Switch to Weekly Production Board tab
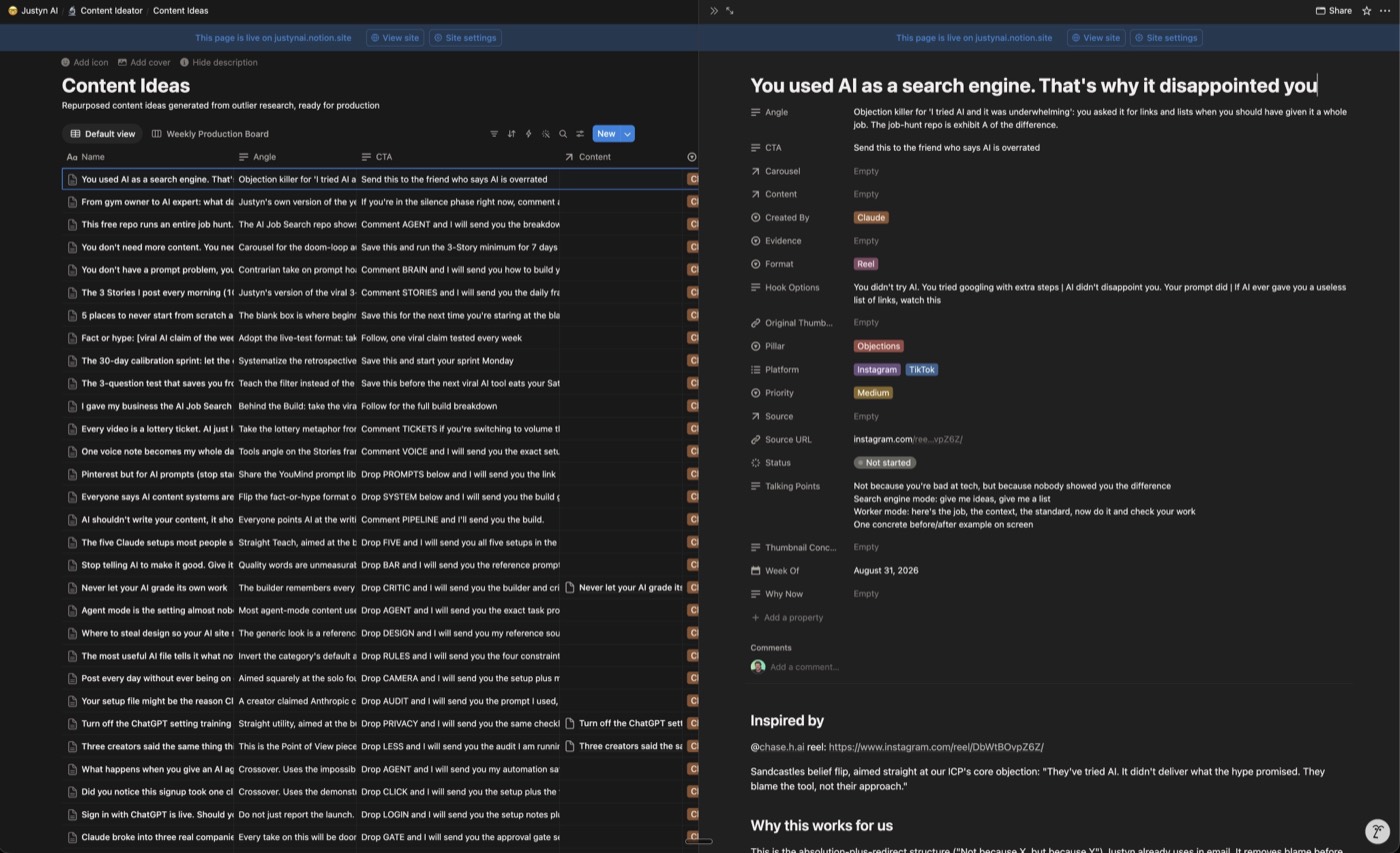The width and height of the screenshot is (1400, 853). [x=210, y=134]
